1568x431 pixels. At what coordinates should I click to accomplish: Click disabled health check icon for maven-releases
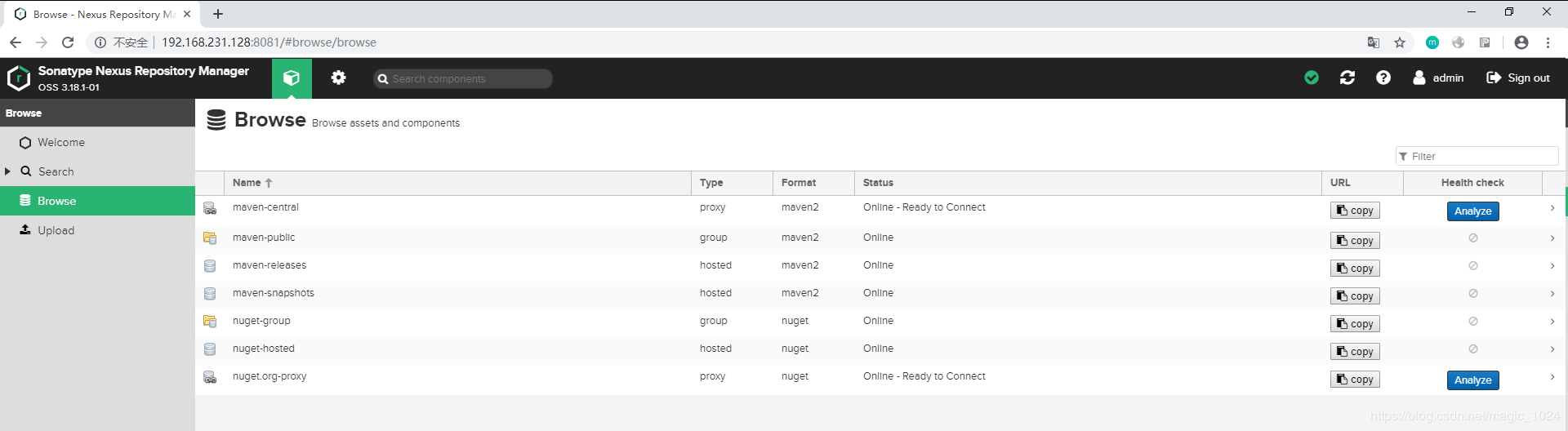(1473, 266)
